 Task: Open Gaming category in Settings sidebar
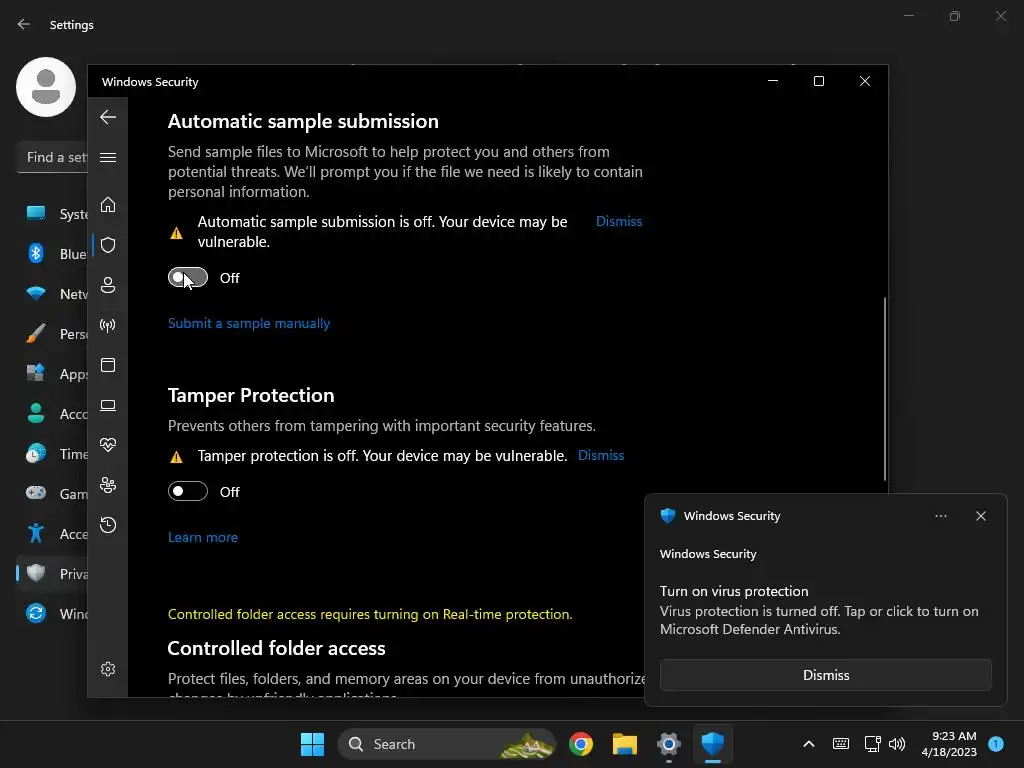tap(54, 494)
